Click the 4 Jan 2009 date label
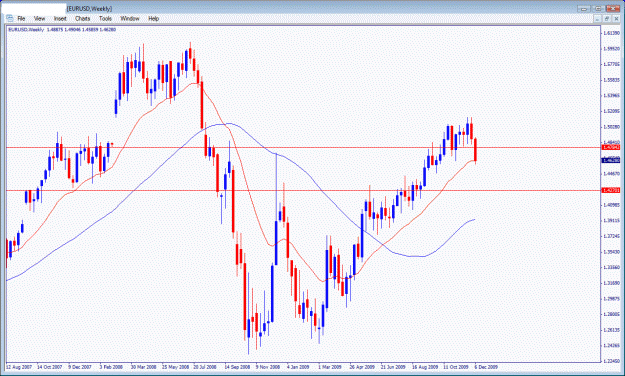 pyautogui.click(x=298, y=367)
